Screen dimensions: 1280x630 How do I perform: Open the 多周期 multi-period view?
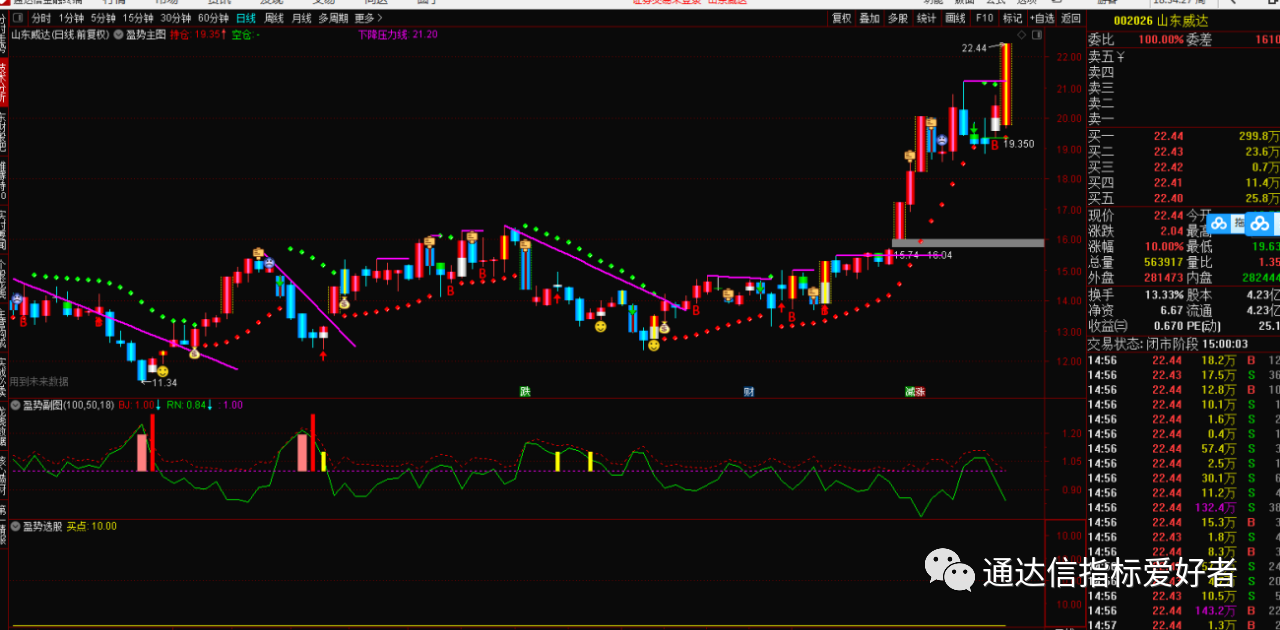click(333, 18)
